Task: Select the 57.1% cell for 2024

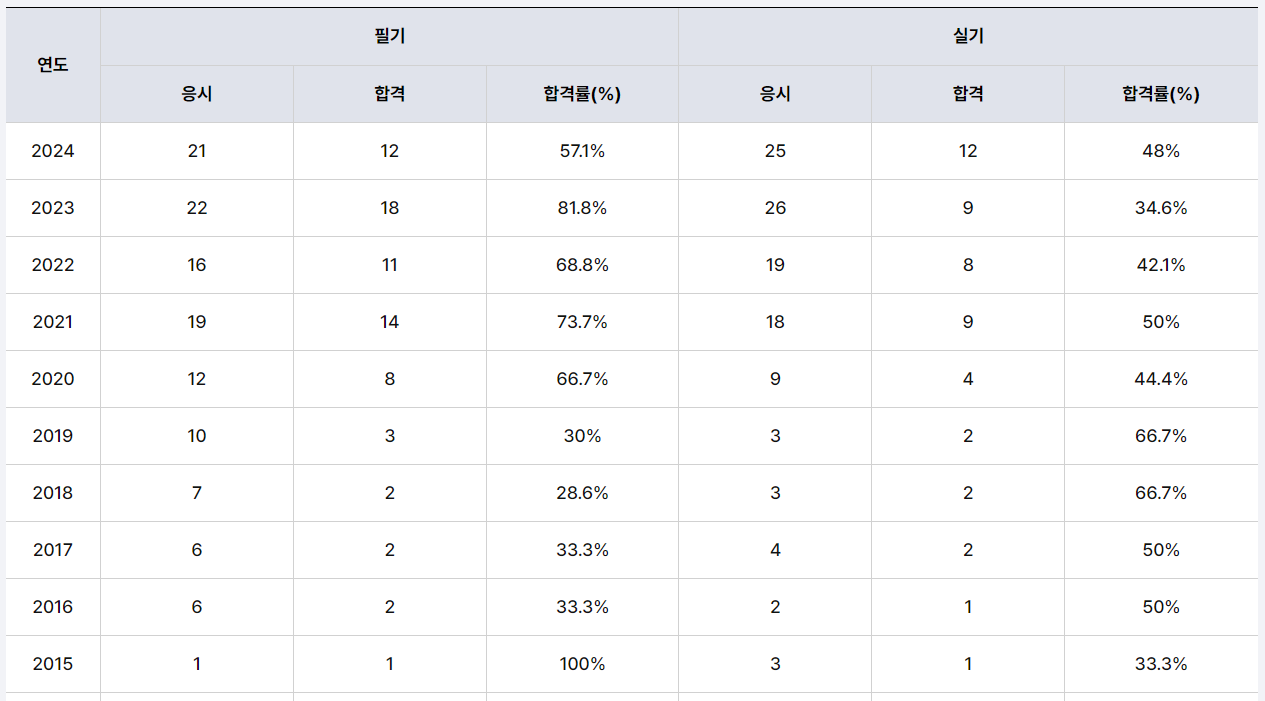Action: [582, 151]
